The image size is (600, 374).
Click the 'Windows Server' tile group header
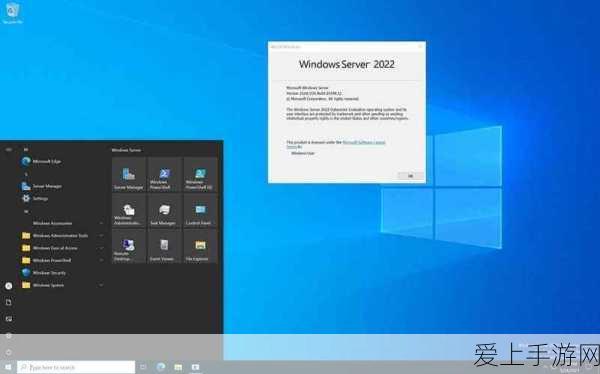tap(126, 150)
